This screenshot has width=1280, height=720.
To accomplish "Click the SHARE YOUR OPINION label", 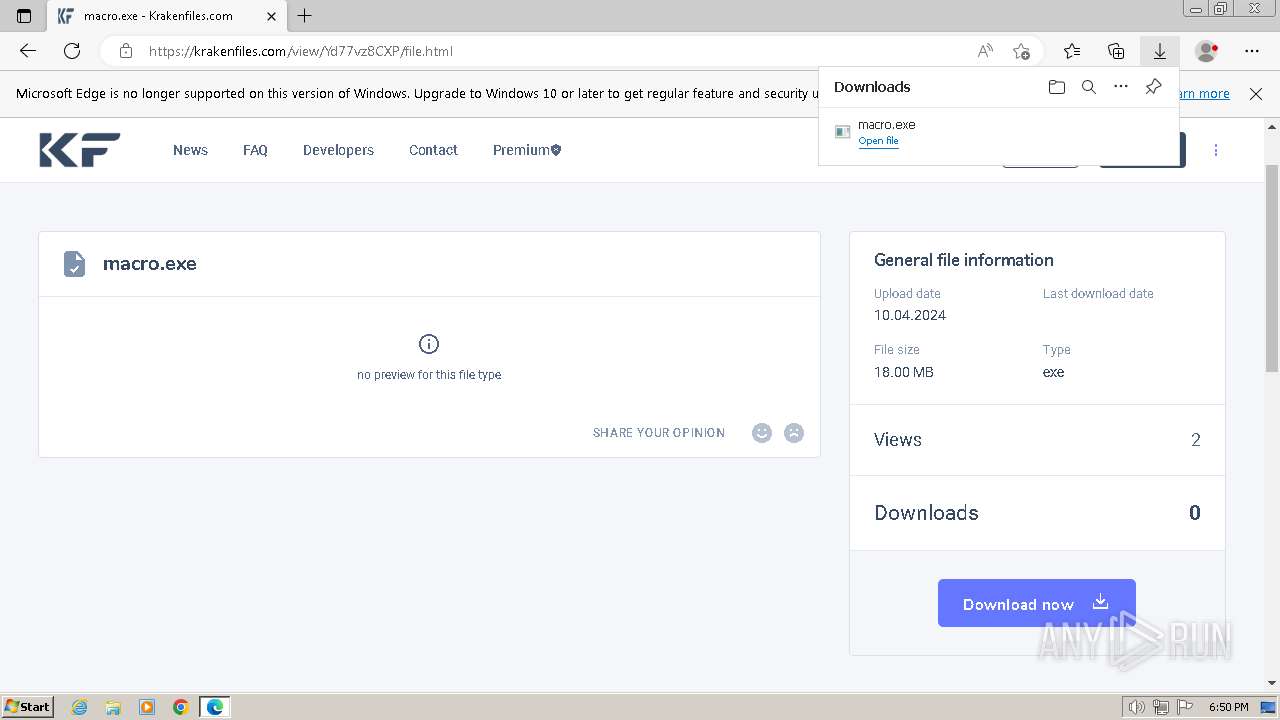I will (x=659, y=433).
